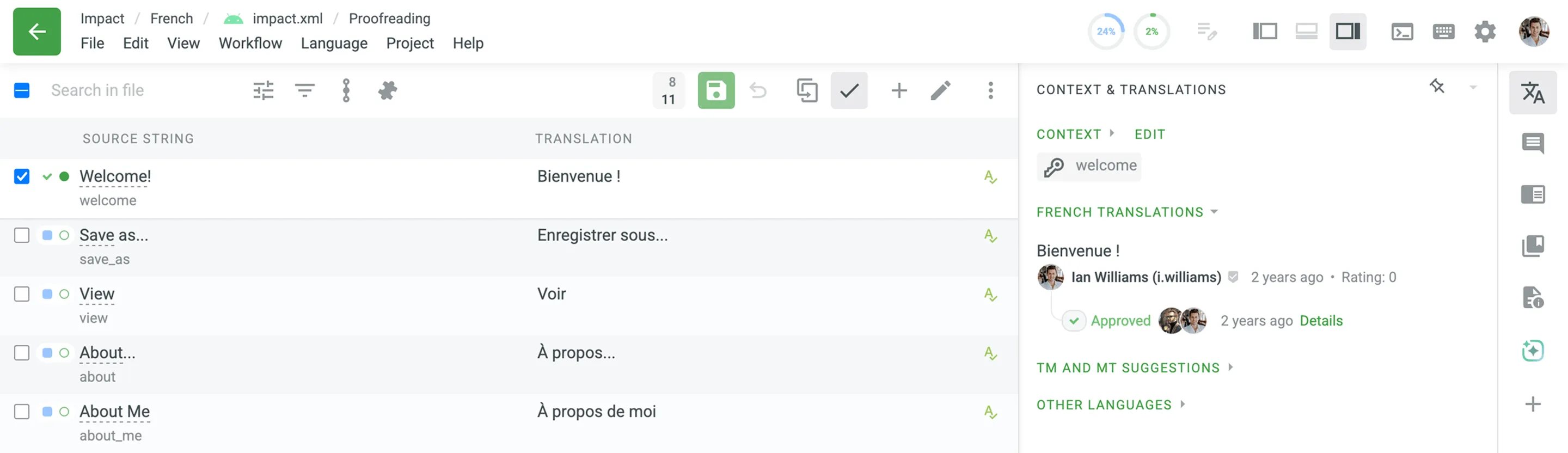Open the Workflow menu

click(x=250, y=43)
